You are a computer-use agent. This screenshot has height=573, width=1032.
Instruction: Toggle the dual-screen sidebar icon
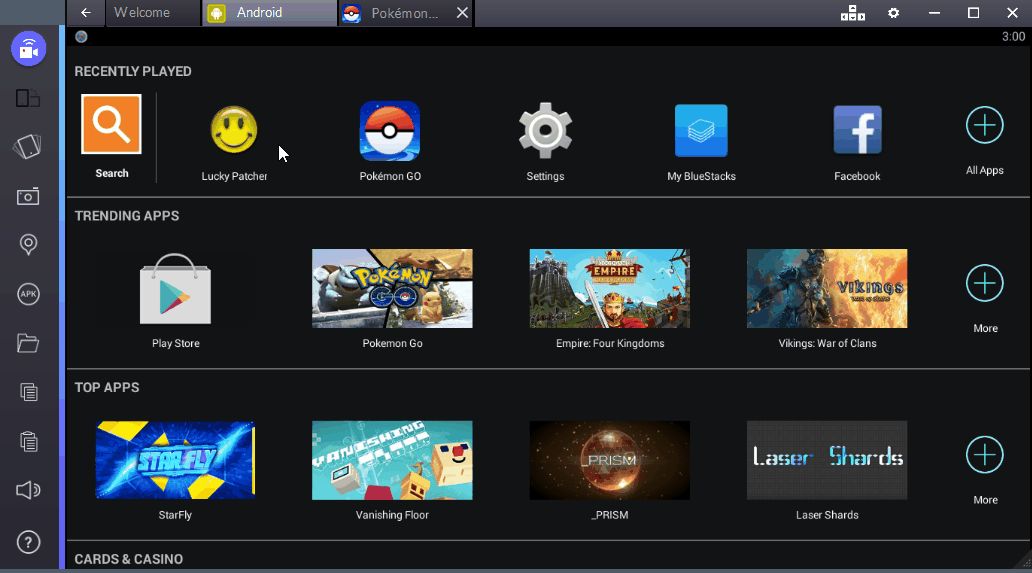pyautogui.click(x=28, y=98)
